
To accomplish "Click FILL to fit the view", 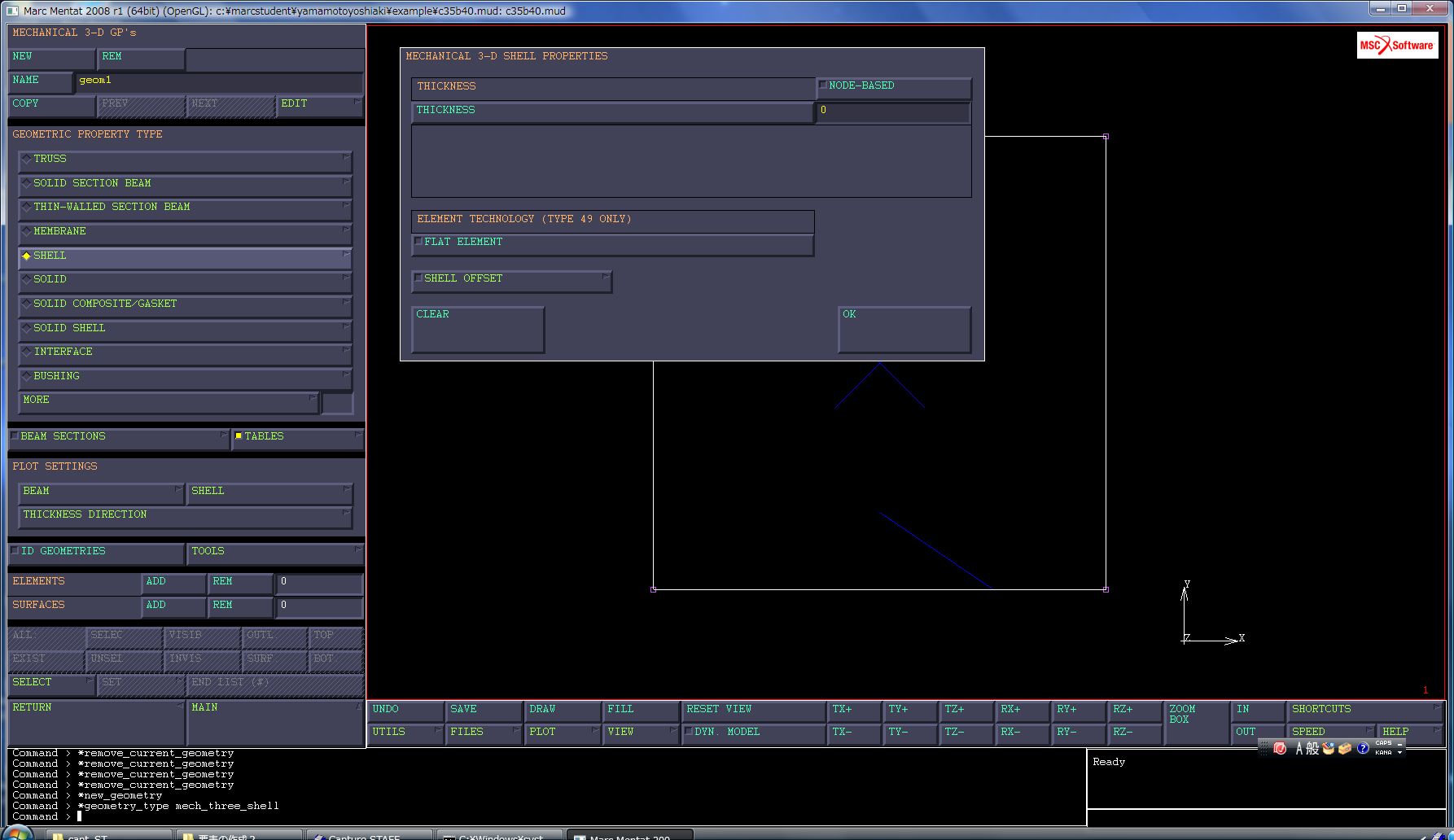I will (x=641, y=711).
